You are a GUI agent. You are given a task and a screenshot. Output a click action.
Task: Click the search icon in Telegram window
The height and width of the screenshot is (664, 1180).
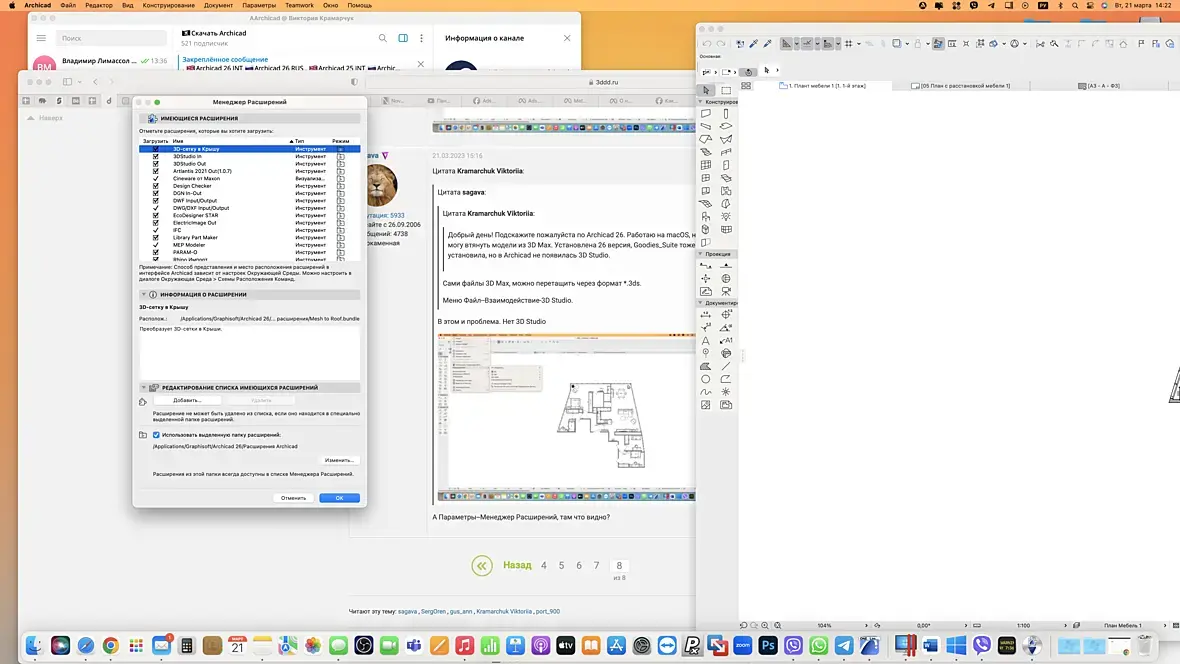[382, 38]
